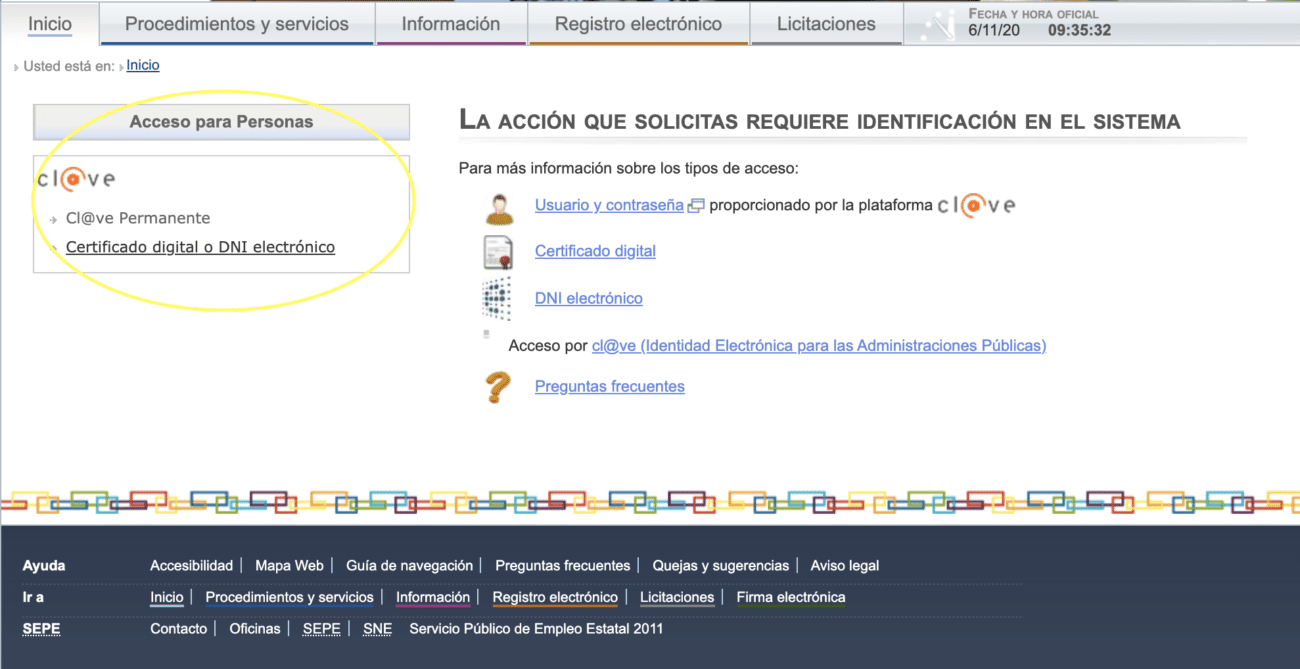
Task: Open Certificado digital o DNI electrónico
Action: tap(200, 246)
